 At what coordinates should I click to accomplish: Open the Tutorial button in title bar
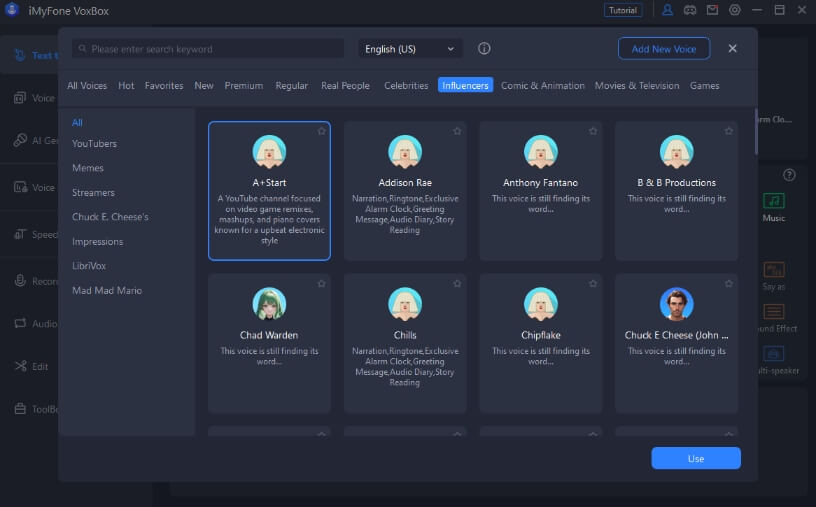(x=623, y=10)
